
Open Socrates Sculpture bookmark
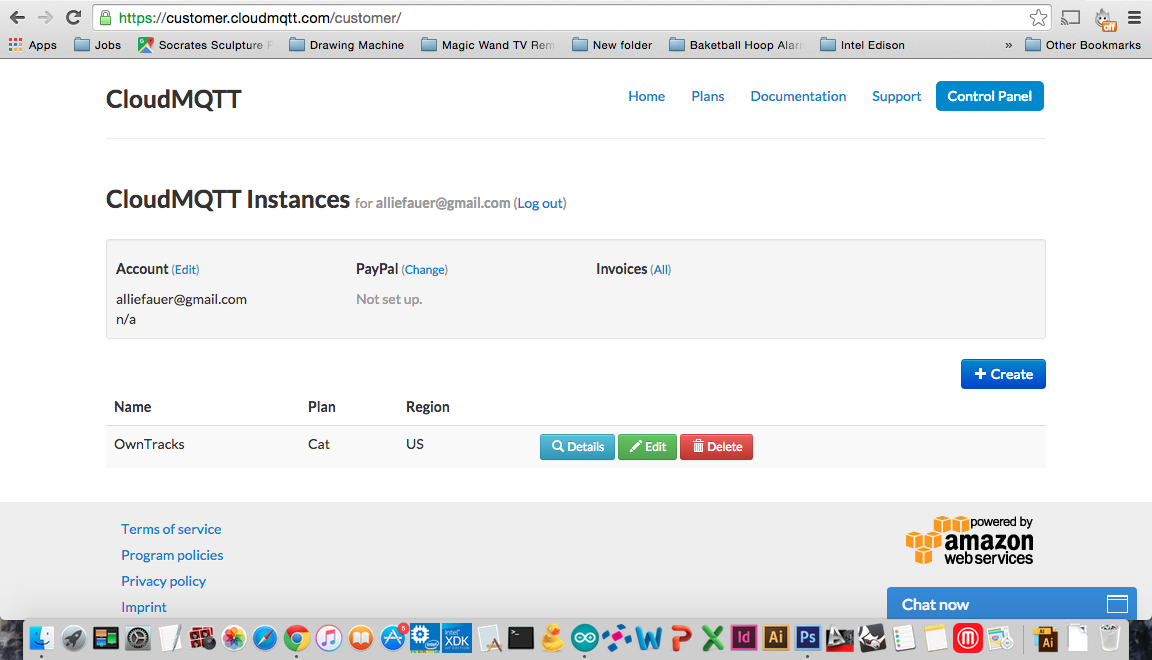click(205, 45)
